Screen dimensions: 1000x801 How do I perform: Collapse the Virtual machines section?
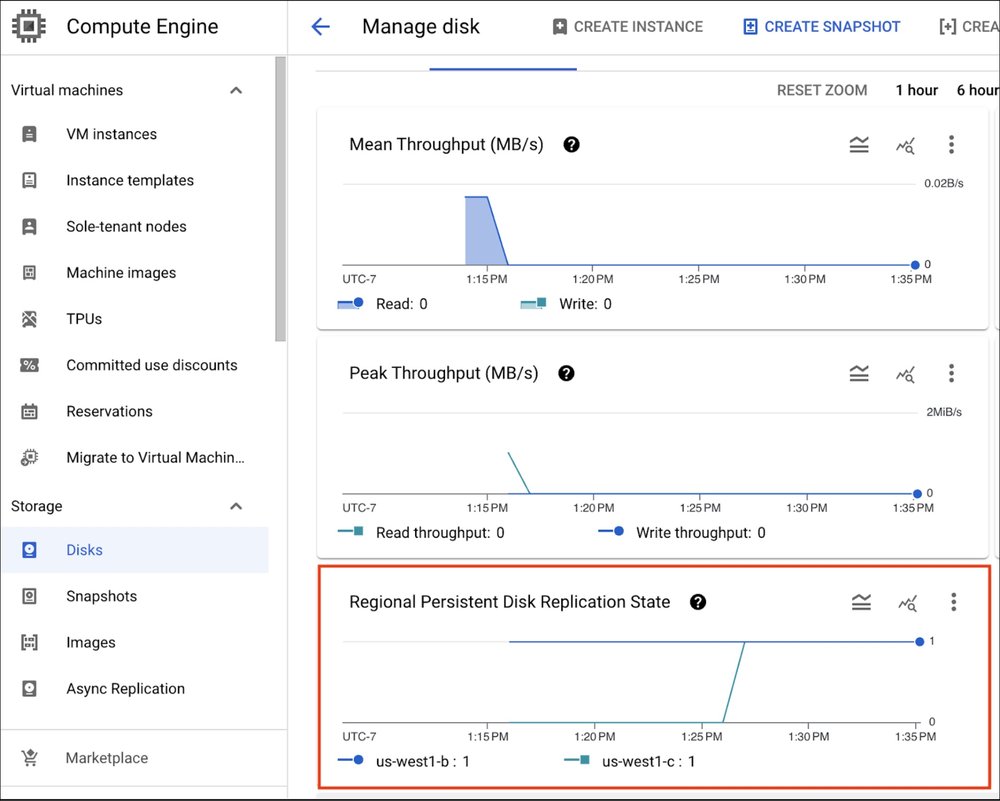[236, 90]
